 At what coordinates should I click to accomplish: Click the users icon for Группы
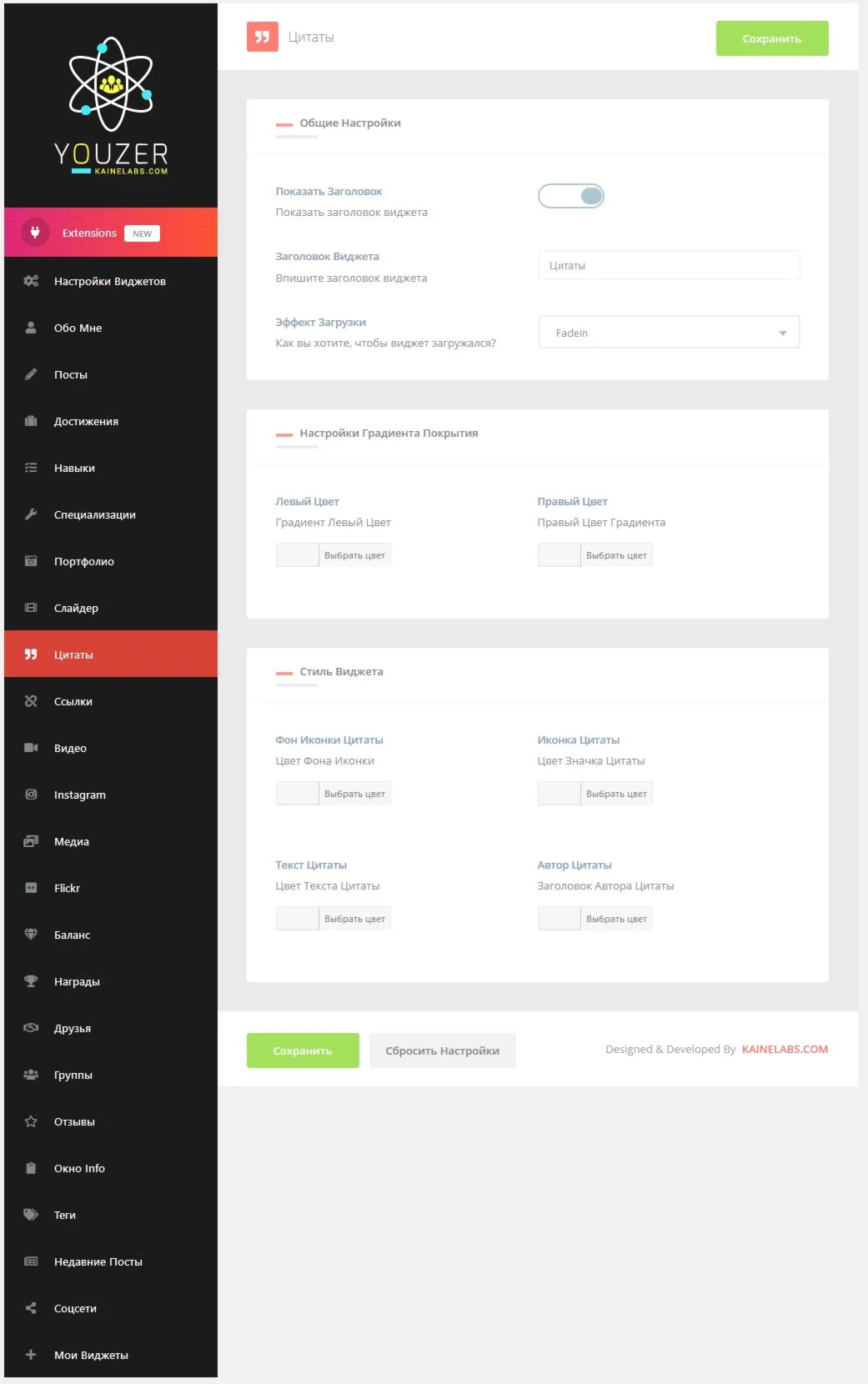pos(31,1075)
